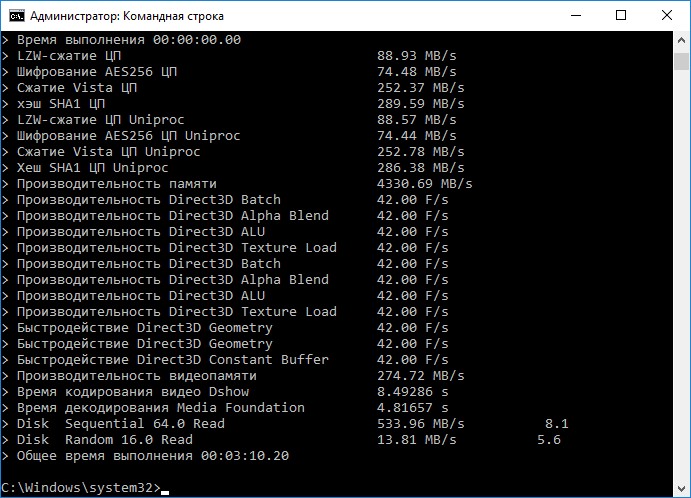The image size is (691, 498).
Task: Close the Command Prompt window
Action: point(667,15)
